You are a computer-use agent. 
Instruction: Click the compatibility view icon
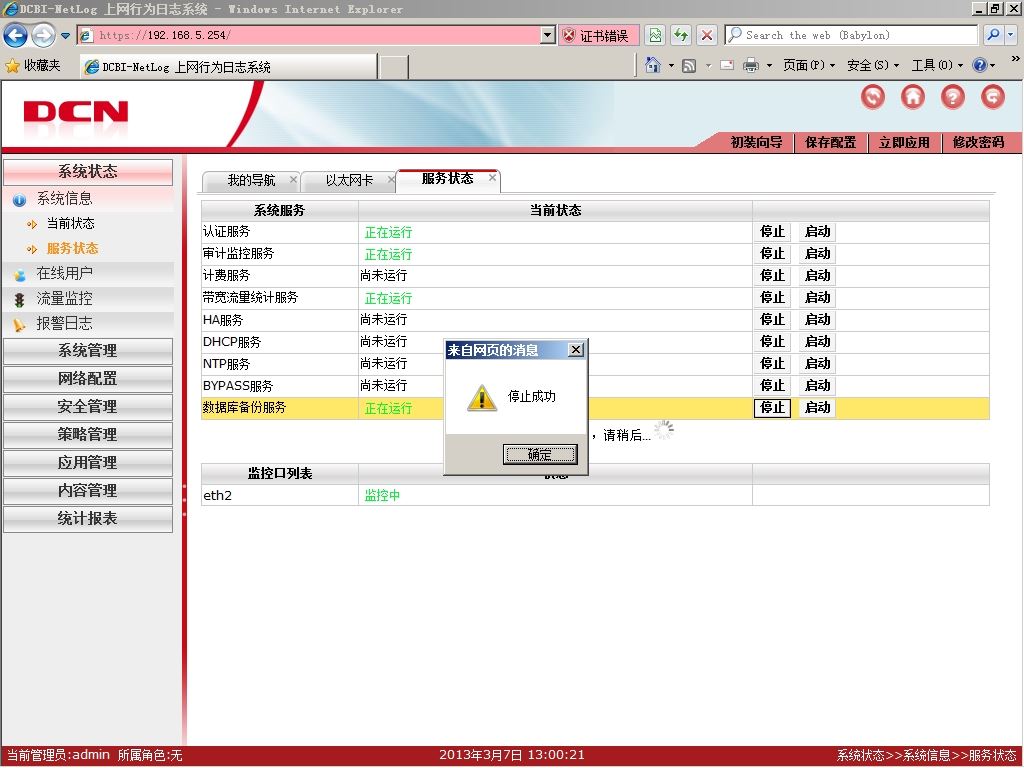[655, 35]
